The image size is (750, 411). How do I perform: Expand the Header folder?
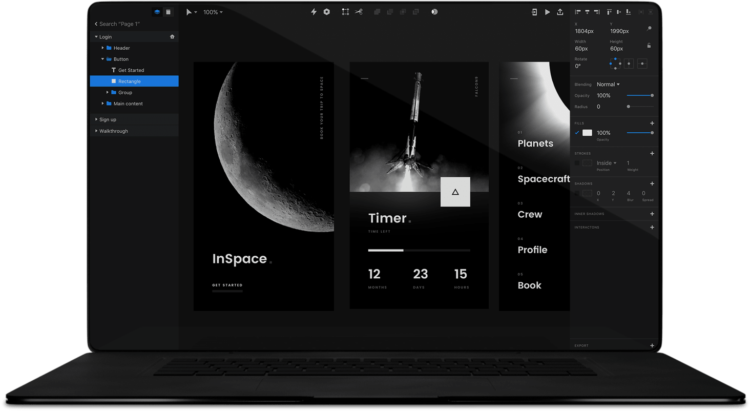(102, 48)
